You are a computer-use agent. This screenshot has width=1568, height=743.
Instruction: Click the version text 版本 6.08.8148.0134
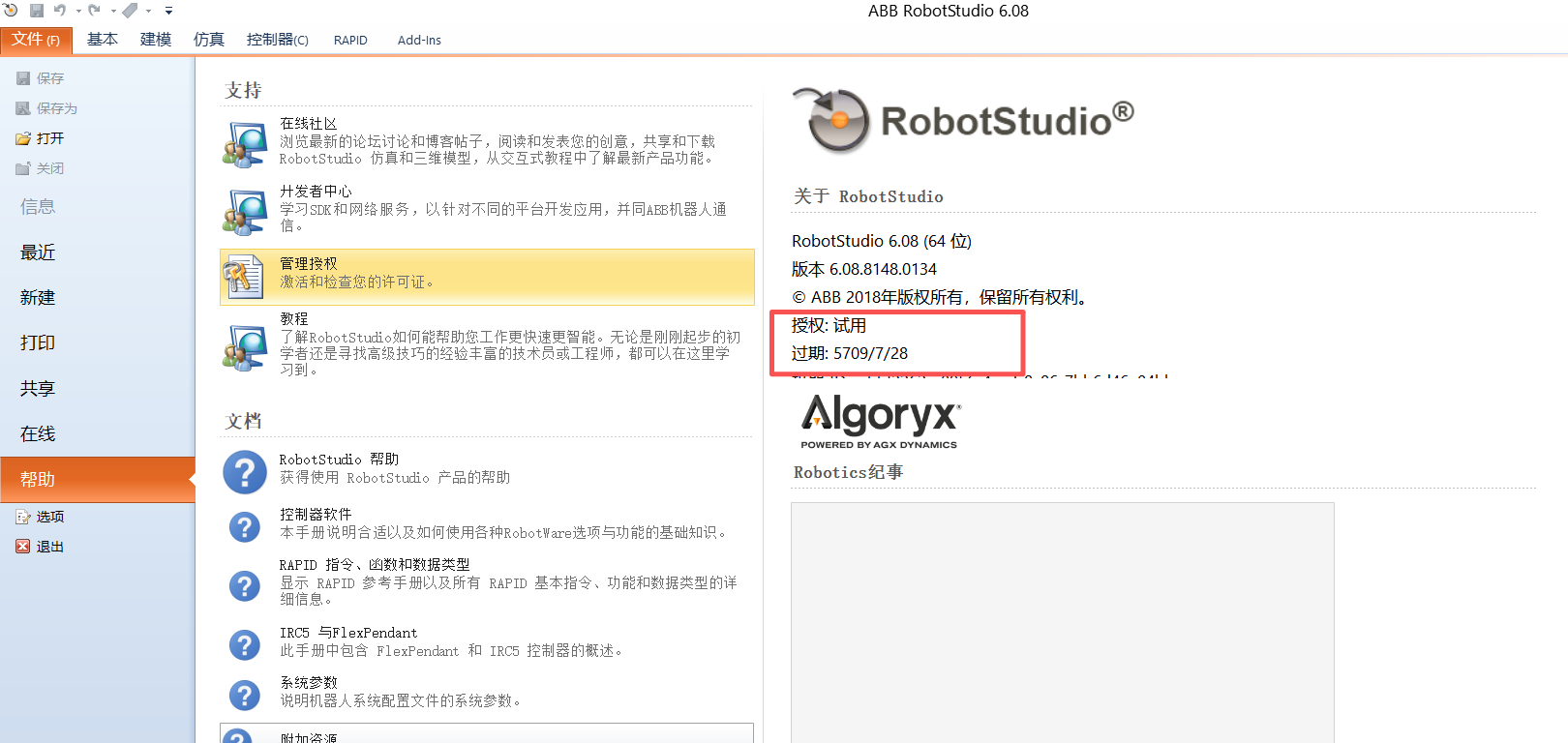pos(864,269)
